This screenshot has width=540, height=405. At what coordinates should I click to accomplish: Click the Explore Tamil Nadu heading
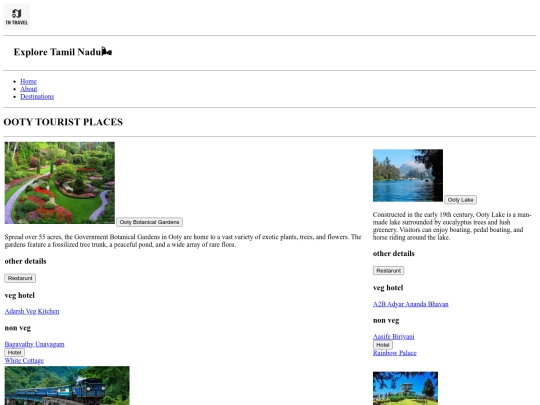pos(63,52)
